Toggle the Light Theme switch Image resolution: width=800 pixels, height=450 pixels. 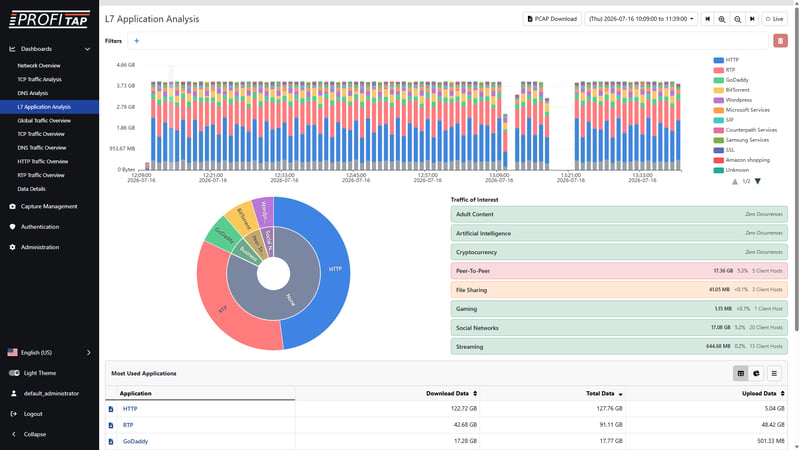(x=14, y=373)
